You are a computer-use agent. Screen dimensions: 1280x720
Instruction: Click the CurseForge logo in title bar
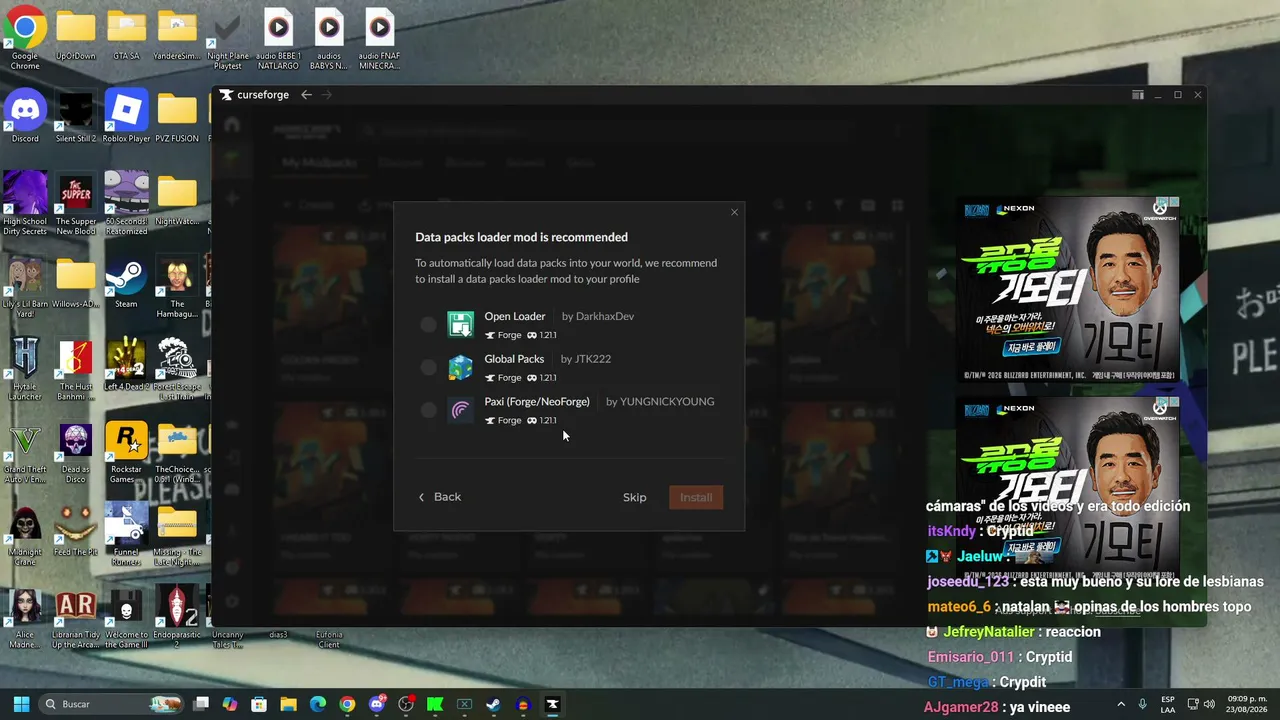pos(255,95)
